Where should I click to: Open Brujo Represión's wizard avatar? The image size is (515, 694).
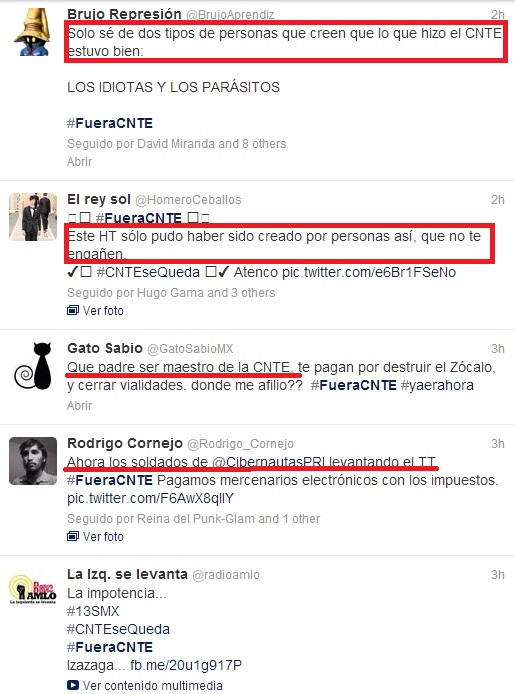pos(33,32)
